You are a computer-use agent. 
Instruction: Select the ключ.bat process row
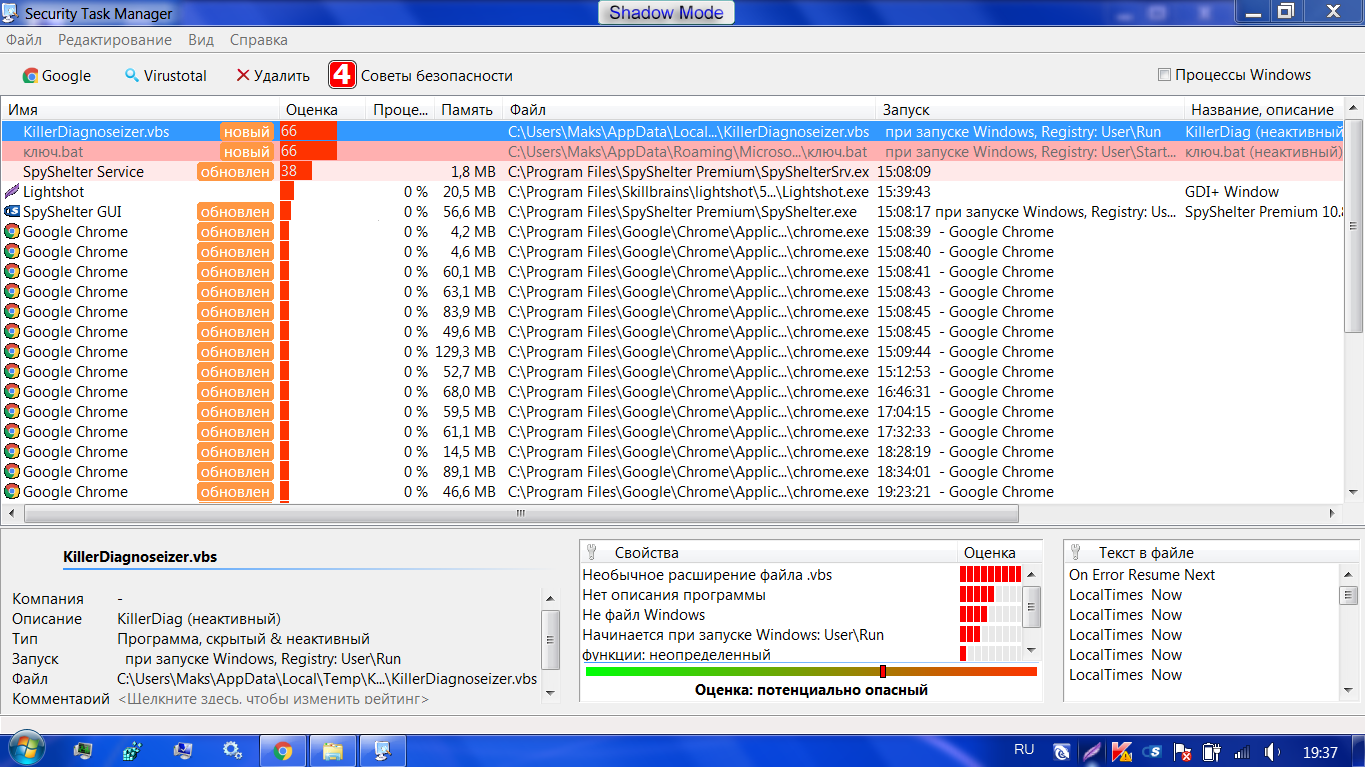pyautogui.click(x=673, y=152)
